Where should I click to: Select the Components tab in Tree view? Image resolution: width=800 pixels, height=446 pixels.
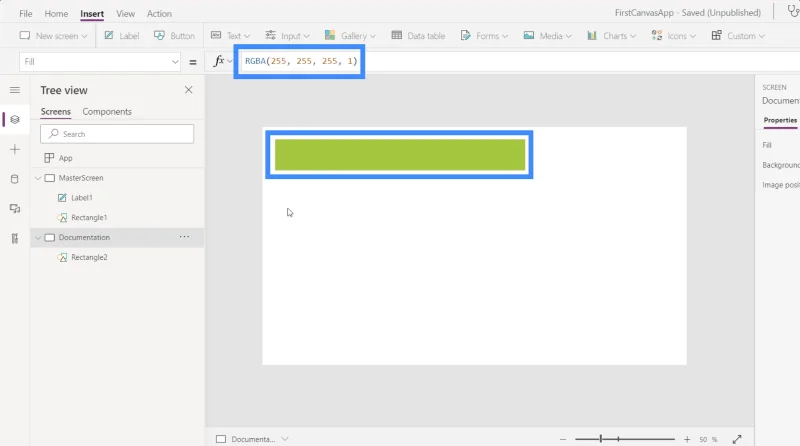(x=107, y=111)
